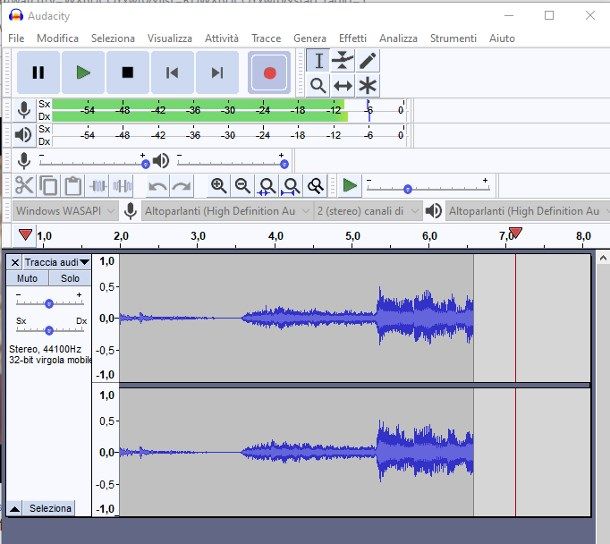610x544 pixels.
Task: Click Fit Project to Width icon
Action: 291,186
